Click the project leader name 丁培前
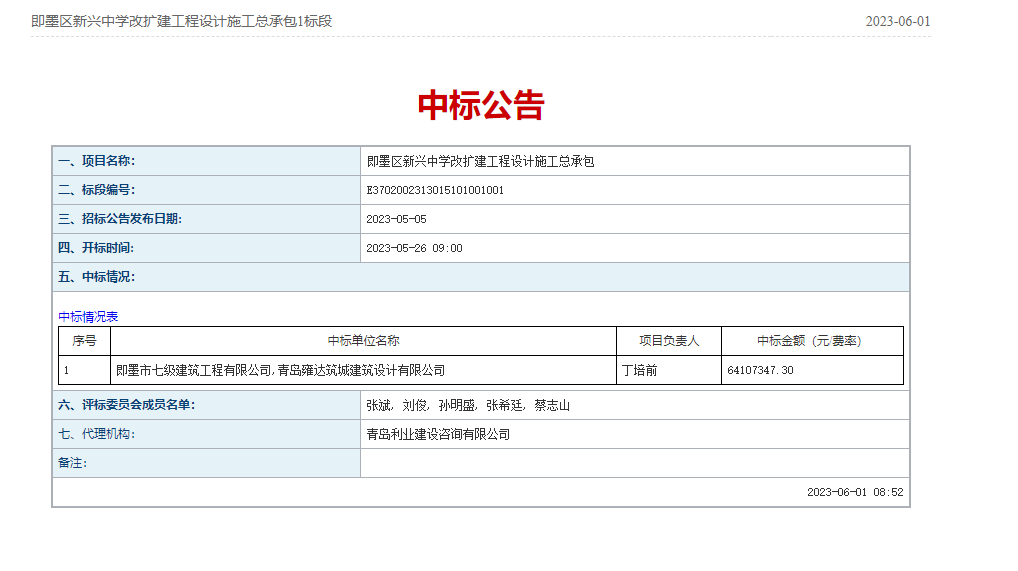Image resolution: width=1018 pixels, height=571 pixels. (x=639, y=370)
